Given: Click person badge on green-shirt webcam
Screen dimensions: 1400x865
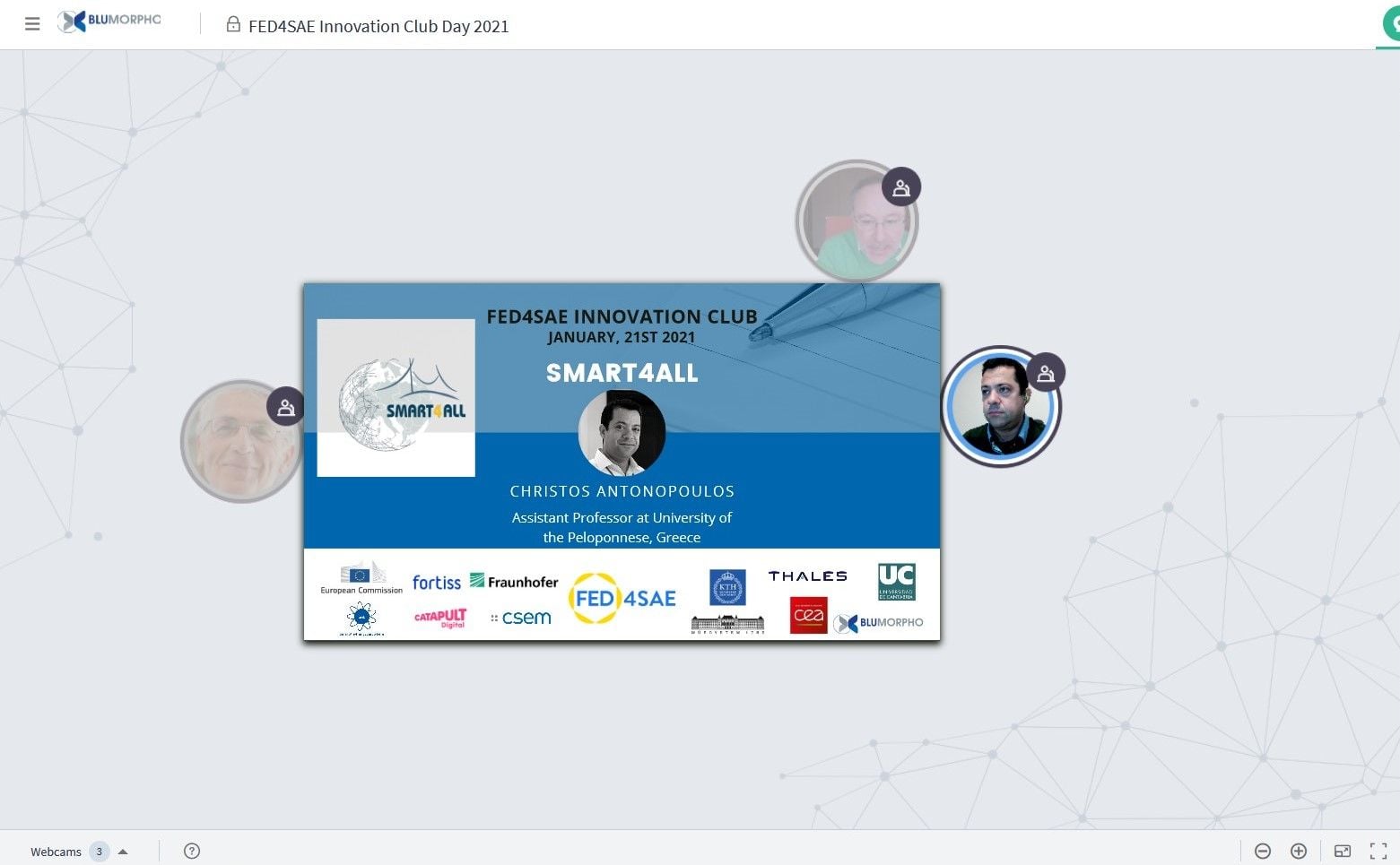Looking at the screenshot, I should tap(901, 188).
